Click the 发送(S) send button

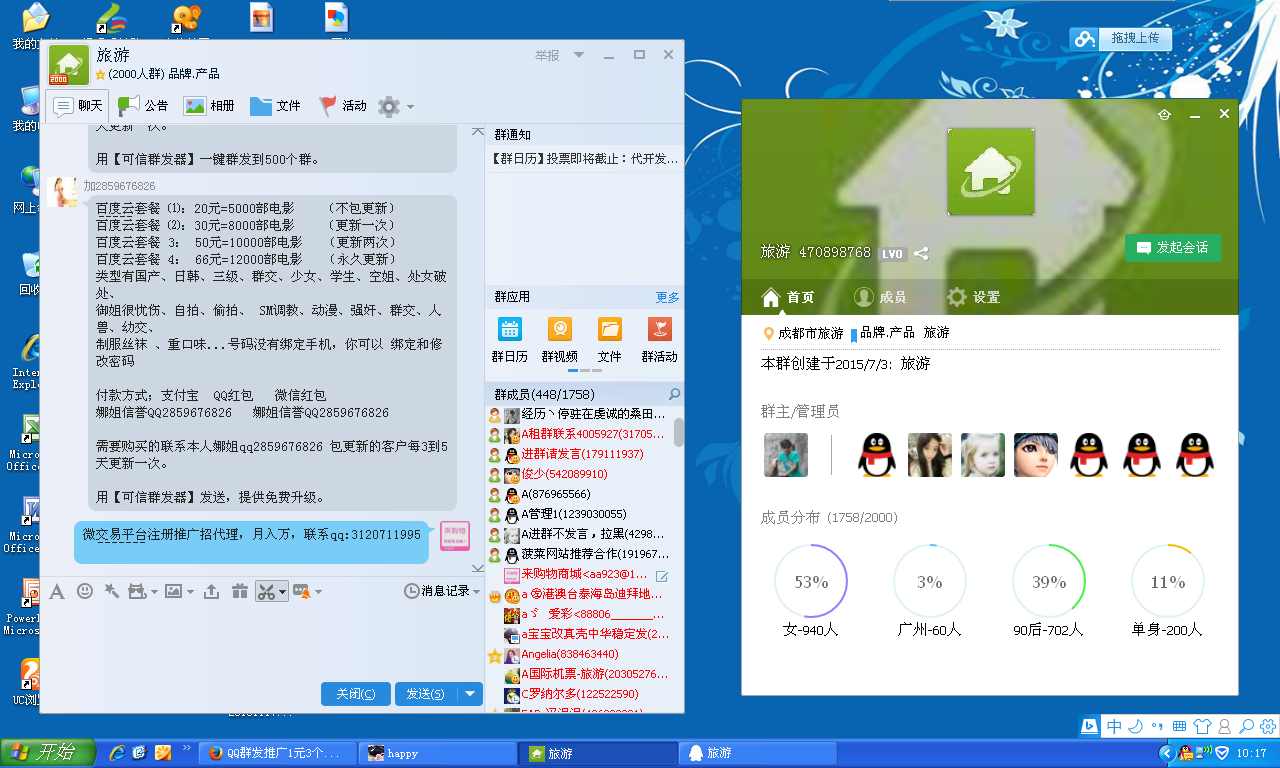pyautogui.click(x=426, y=694)
